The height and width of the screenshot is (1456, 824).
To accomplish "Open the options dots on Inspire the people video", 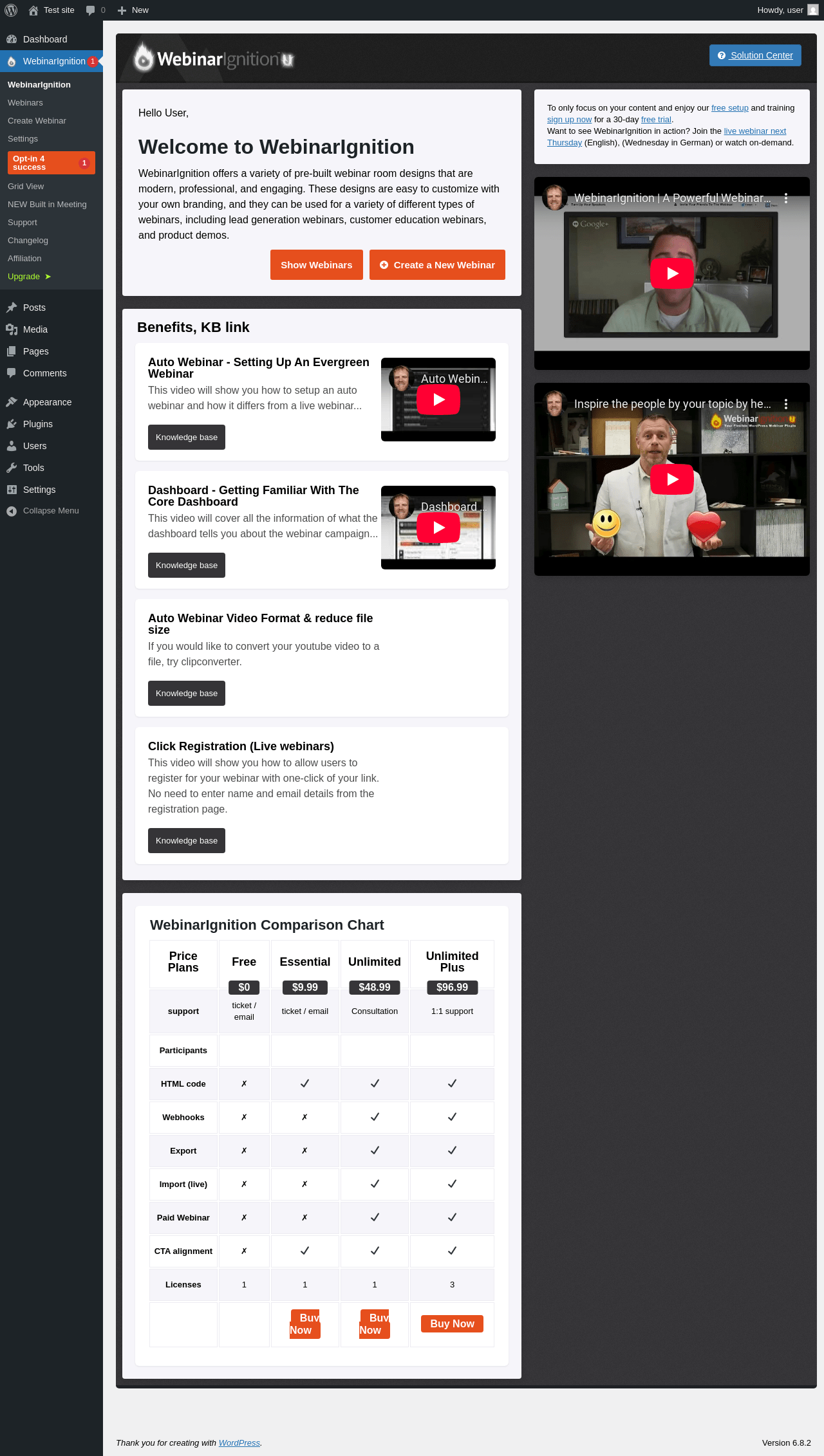I will pos(786,404).
